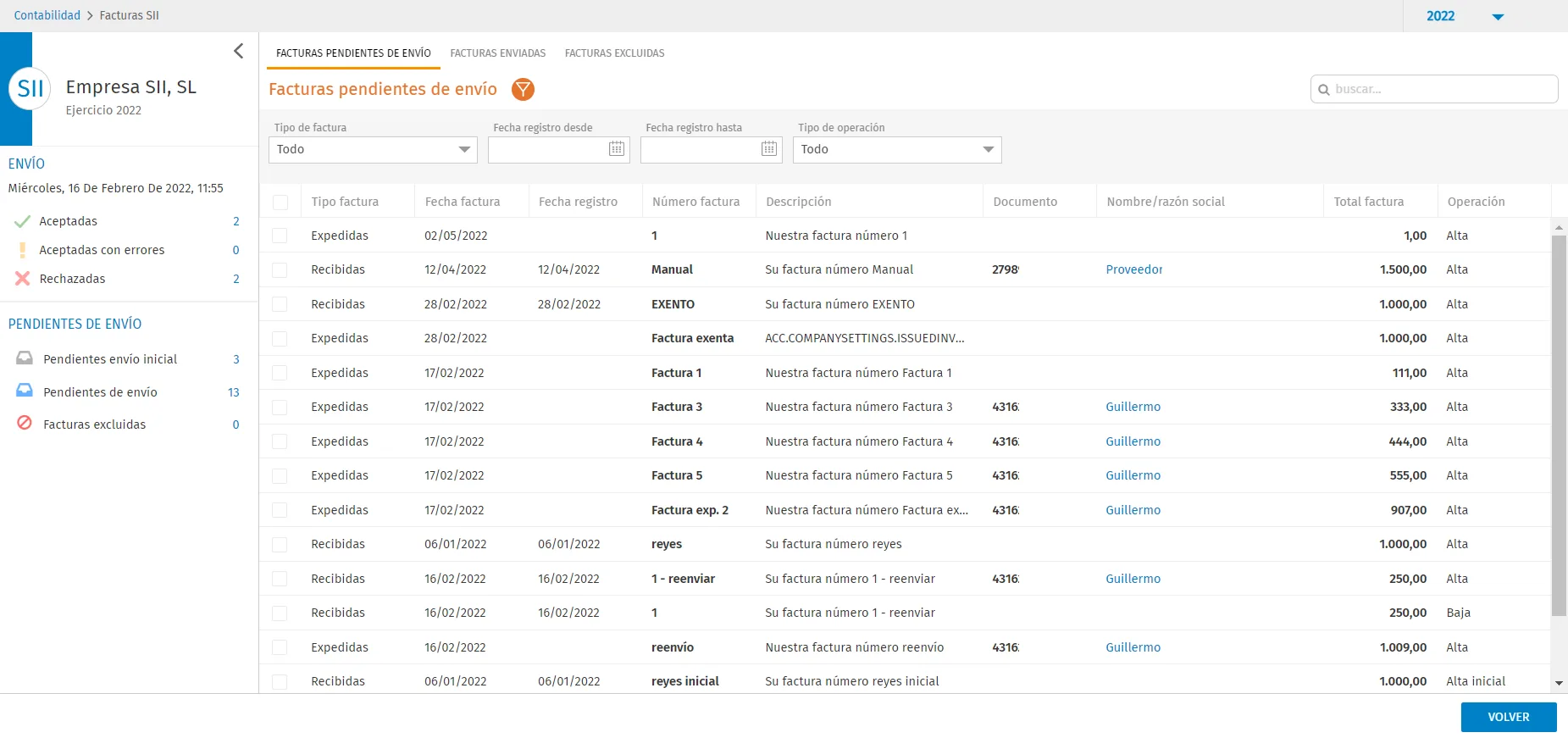Switch to Facturas excluidas tab
The image size is (1568, 738).
tap(615, 53)
